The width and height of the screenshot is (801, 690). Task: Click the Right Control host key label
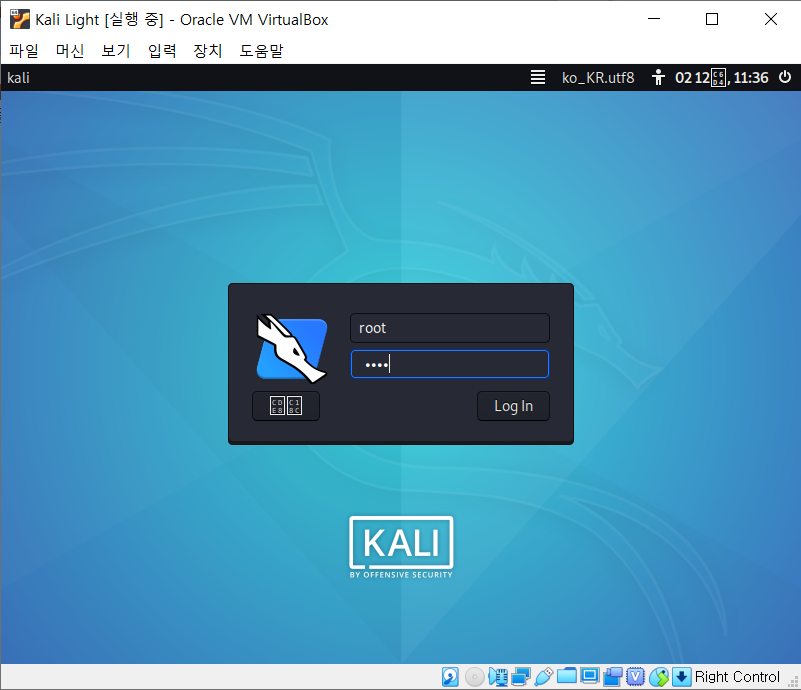(737, 677)
